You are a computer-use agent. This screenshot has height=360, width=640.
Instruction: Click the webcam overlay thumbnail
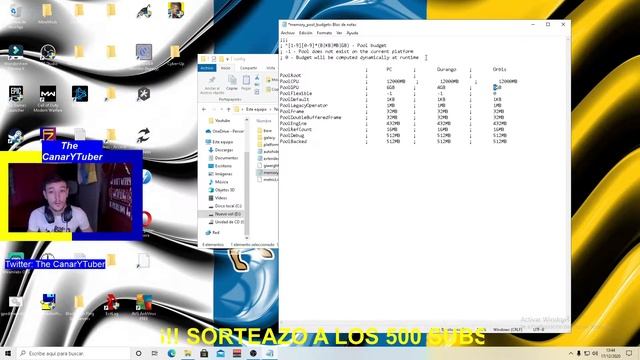click(70, 198)
